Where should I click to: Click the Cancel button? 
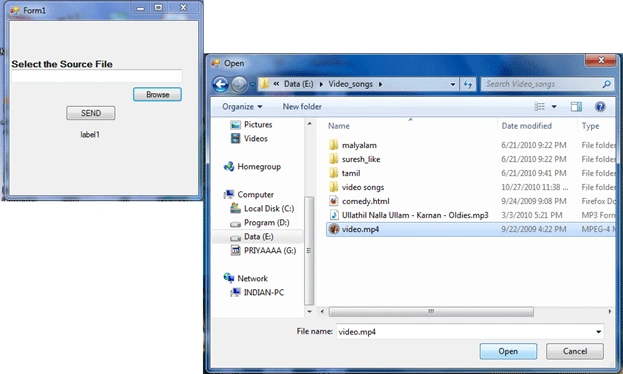(x=575, y=351)
